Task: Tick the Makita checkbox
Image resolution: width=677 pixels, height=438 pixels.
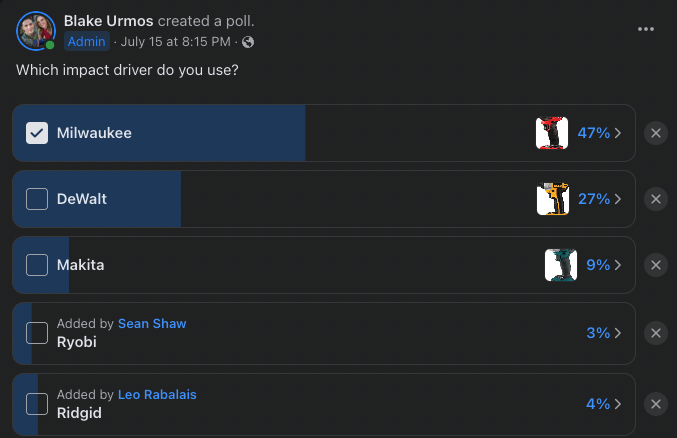Action: pos(37,265)
